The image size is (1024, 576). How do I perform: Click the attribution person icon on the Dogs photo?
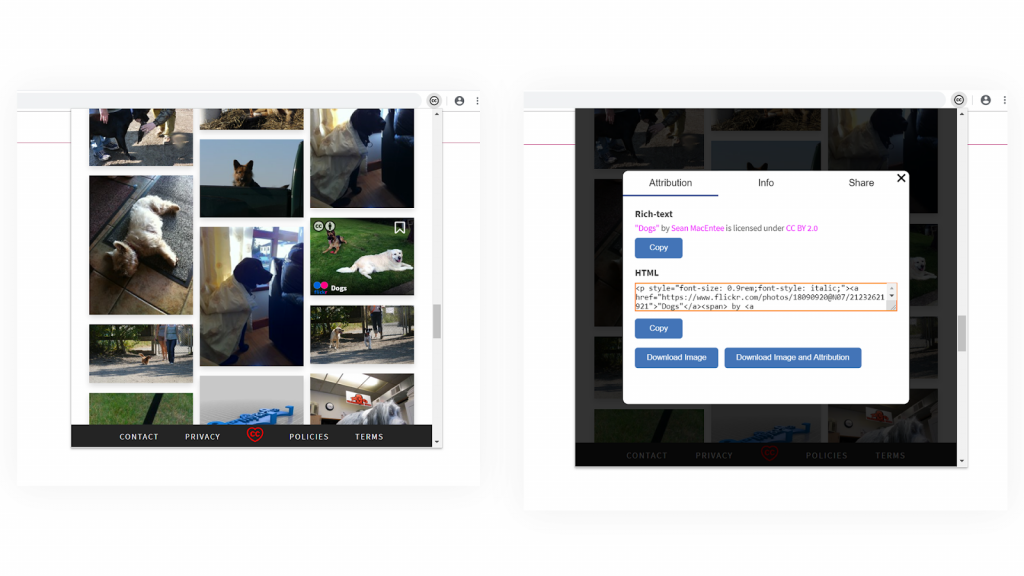[330, 226]
